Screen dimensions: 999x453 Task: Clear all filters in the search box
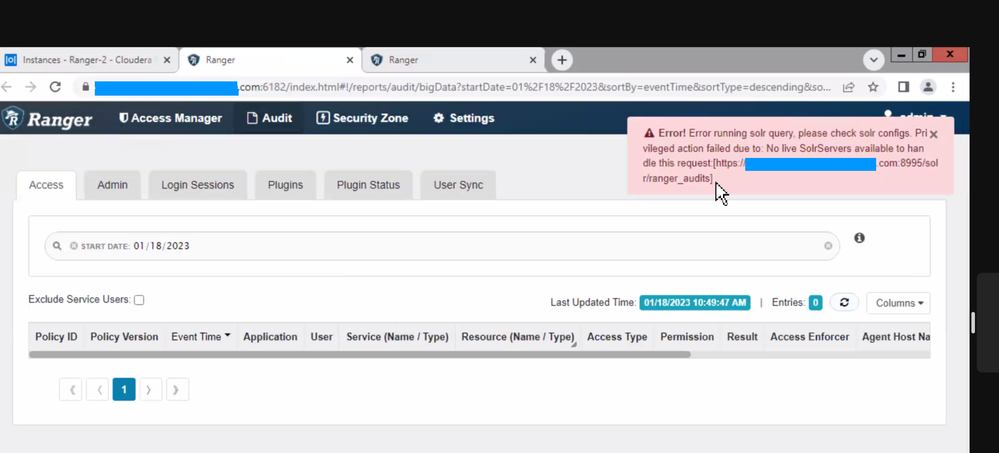[828, 245]
